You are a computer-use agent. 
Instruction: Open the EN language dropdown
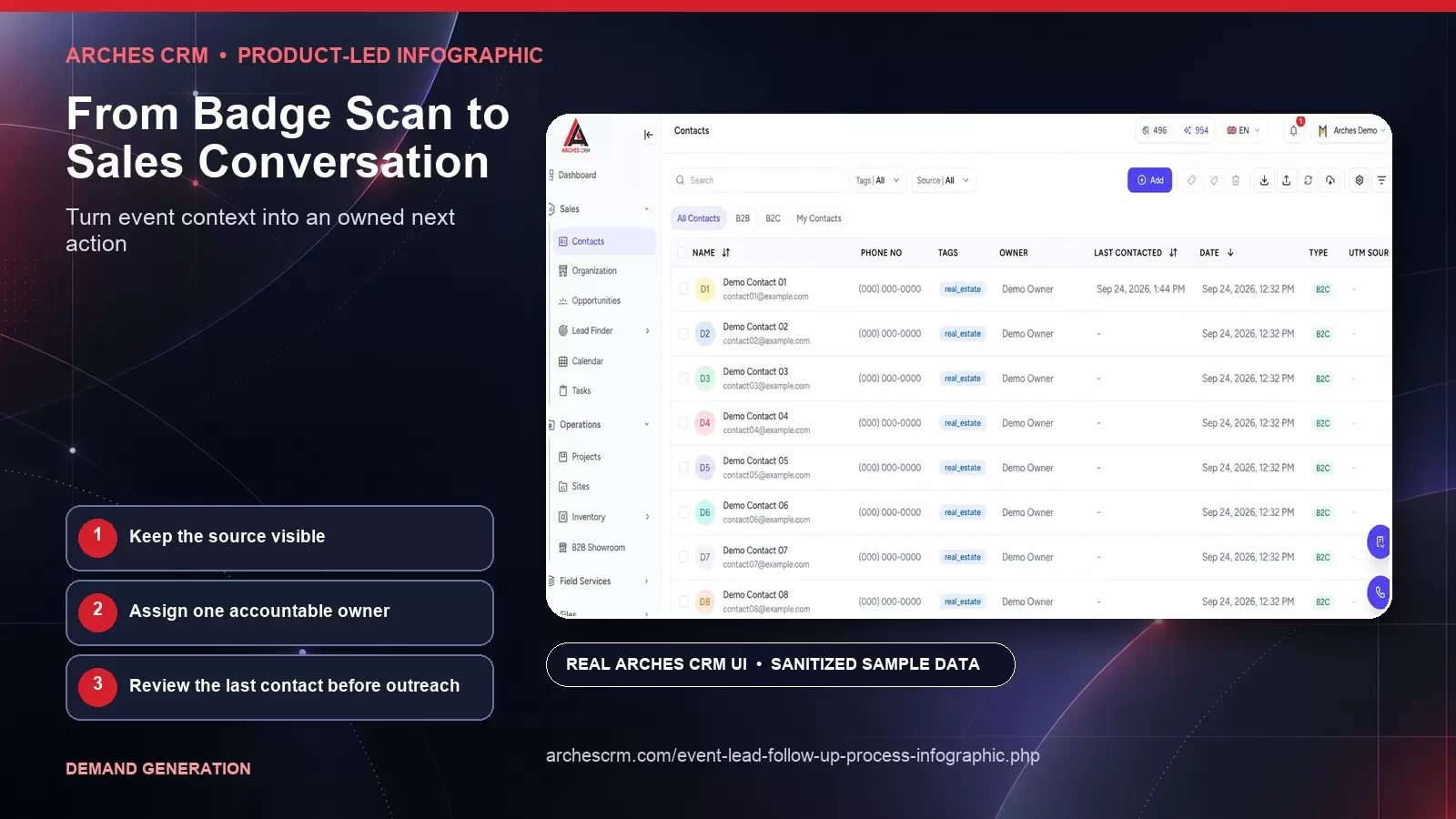coord(1243,130)
